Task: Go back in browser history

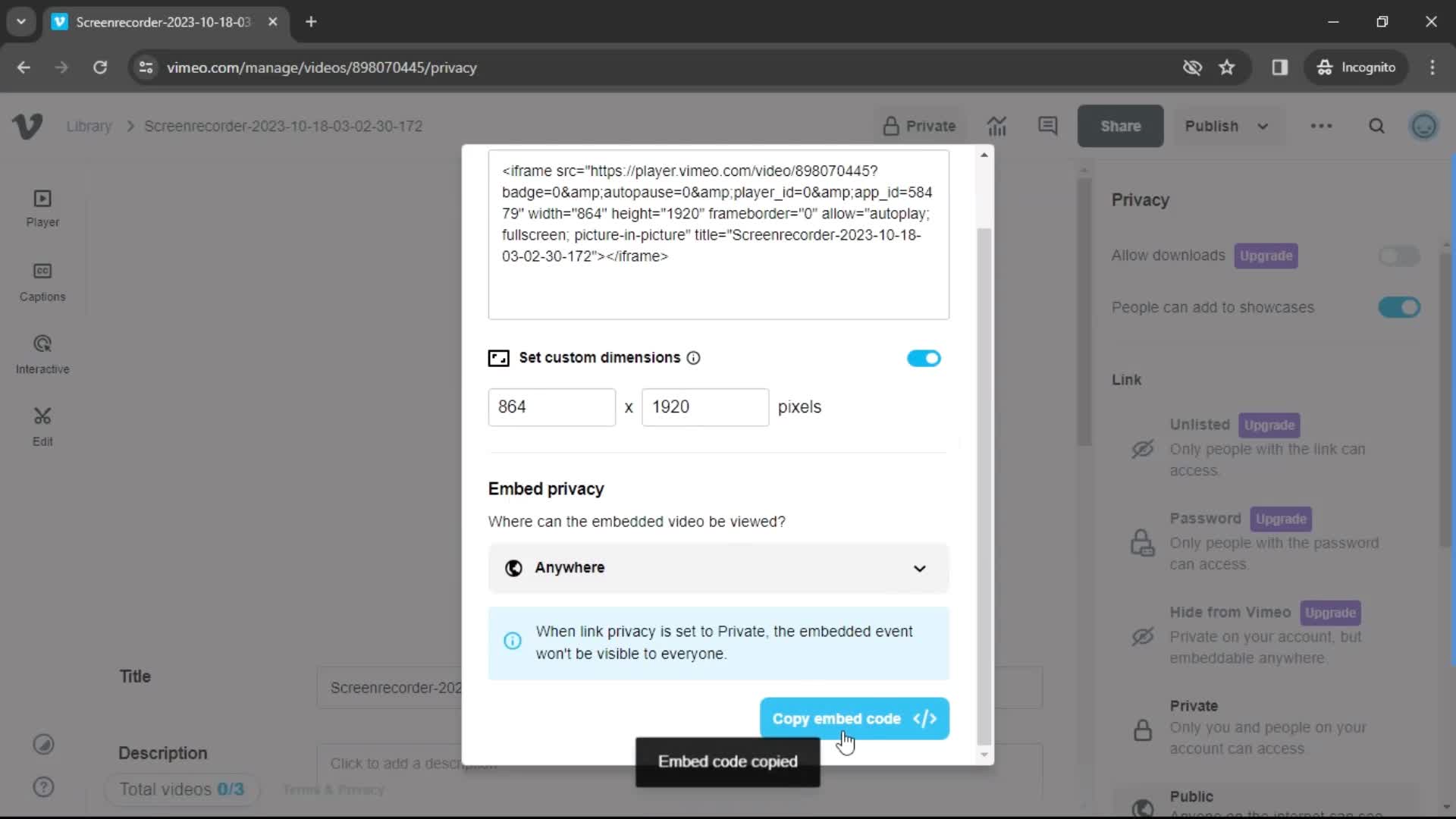Action: [x=24, y=67]
